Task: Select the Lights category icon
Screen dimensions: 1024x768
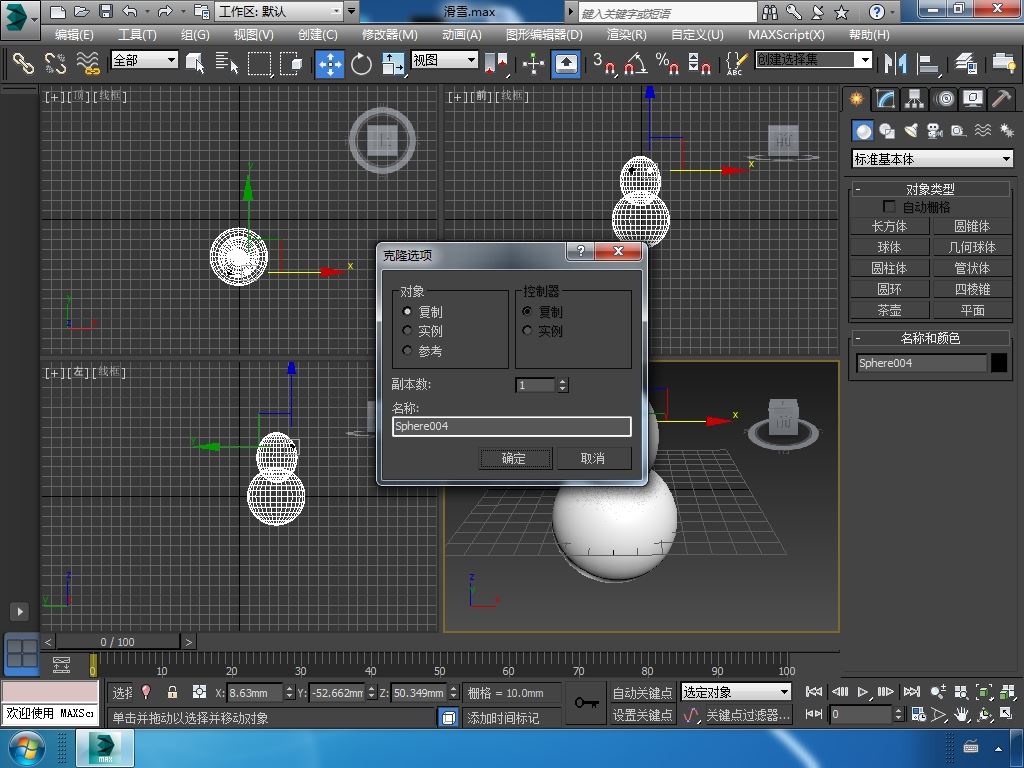Action: [x=911, y=131]
